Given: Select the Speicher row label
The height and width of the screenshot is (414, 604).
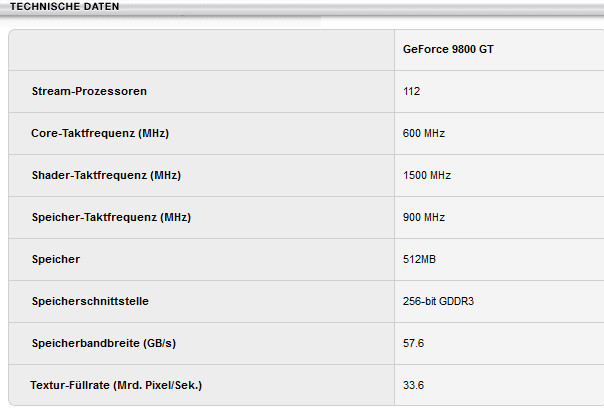Looking at the screenshot, I should pyautogui.click(x=56, y=259).
